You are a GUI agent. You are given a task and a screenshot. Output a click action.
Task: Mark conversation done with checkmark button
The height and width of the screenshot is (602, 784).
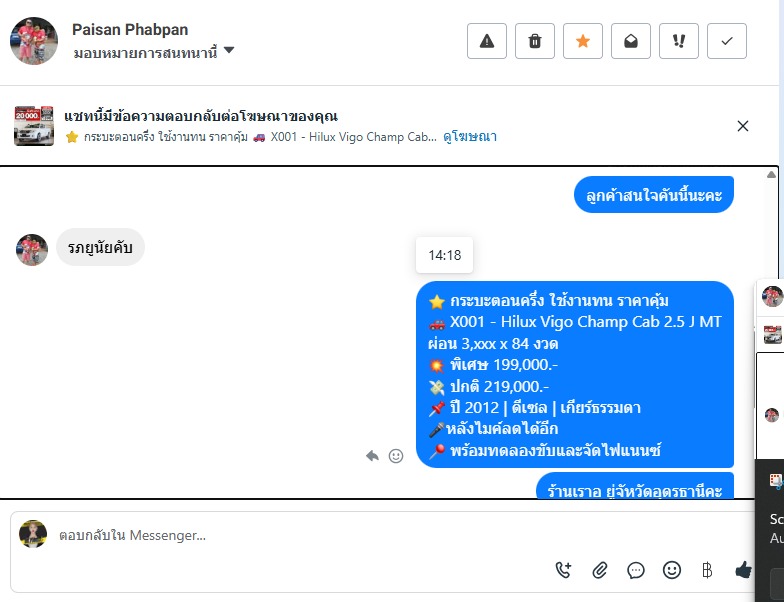[726, 41]
